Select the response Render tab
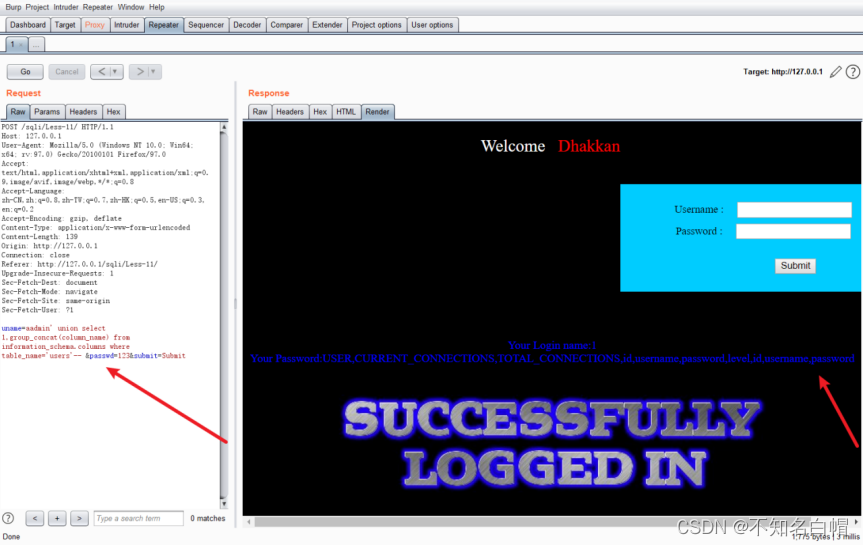 [x=378, y=112]
